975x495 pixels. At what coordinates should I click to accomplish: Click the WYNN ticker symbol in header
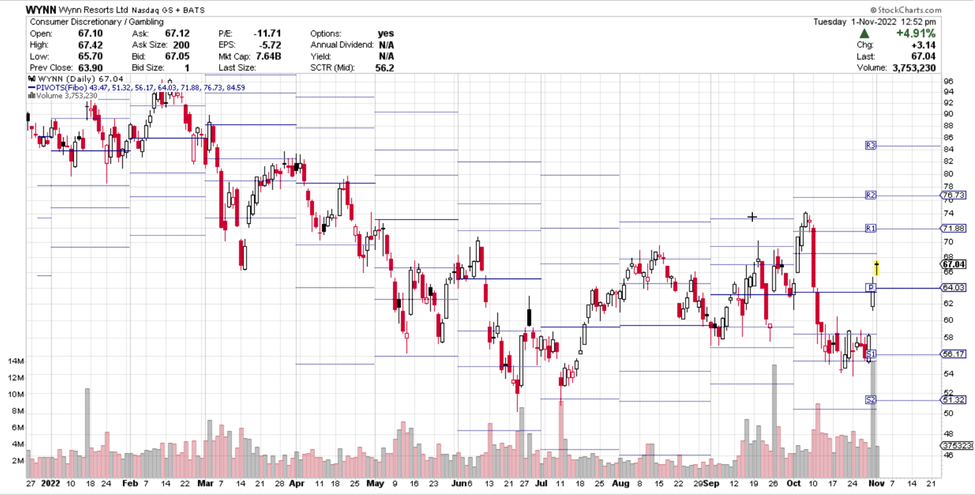click(39, 11)
